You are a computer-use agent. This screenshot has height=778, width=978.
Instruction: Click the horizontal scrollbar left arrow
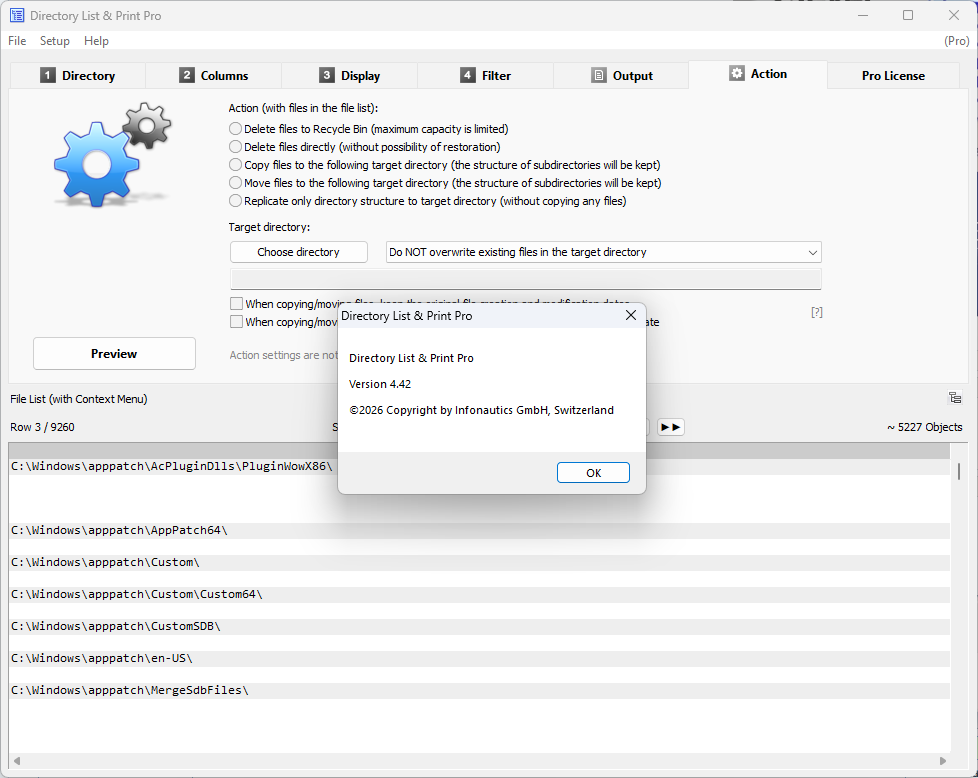coord(17,761)
